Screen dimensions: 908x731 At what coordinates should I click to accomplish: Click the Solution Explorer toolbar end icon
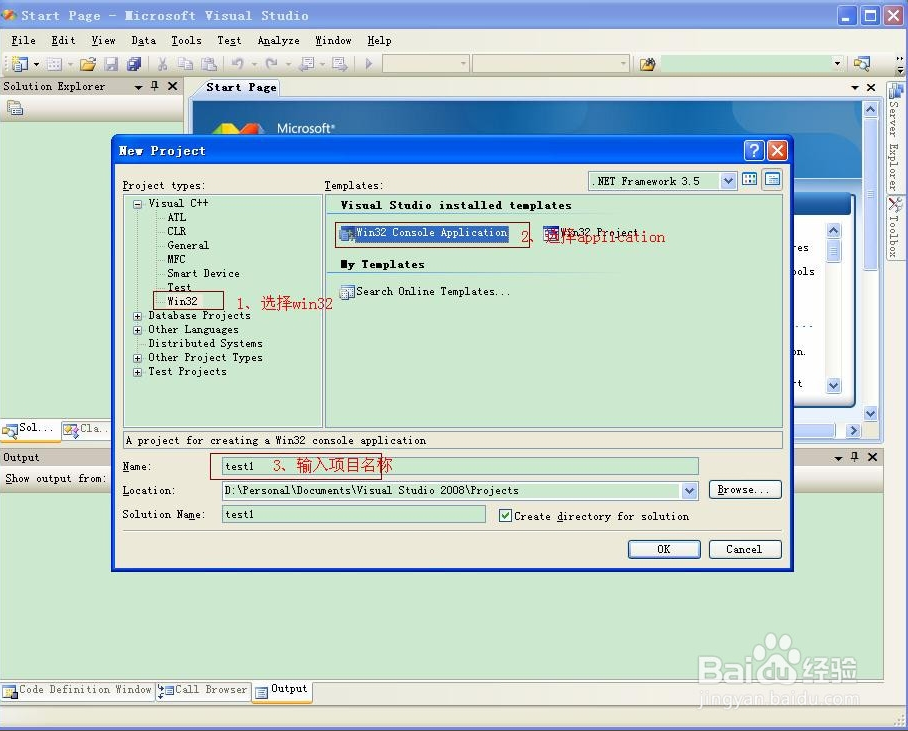(862, 64)
